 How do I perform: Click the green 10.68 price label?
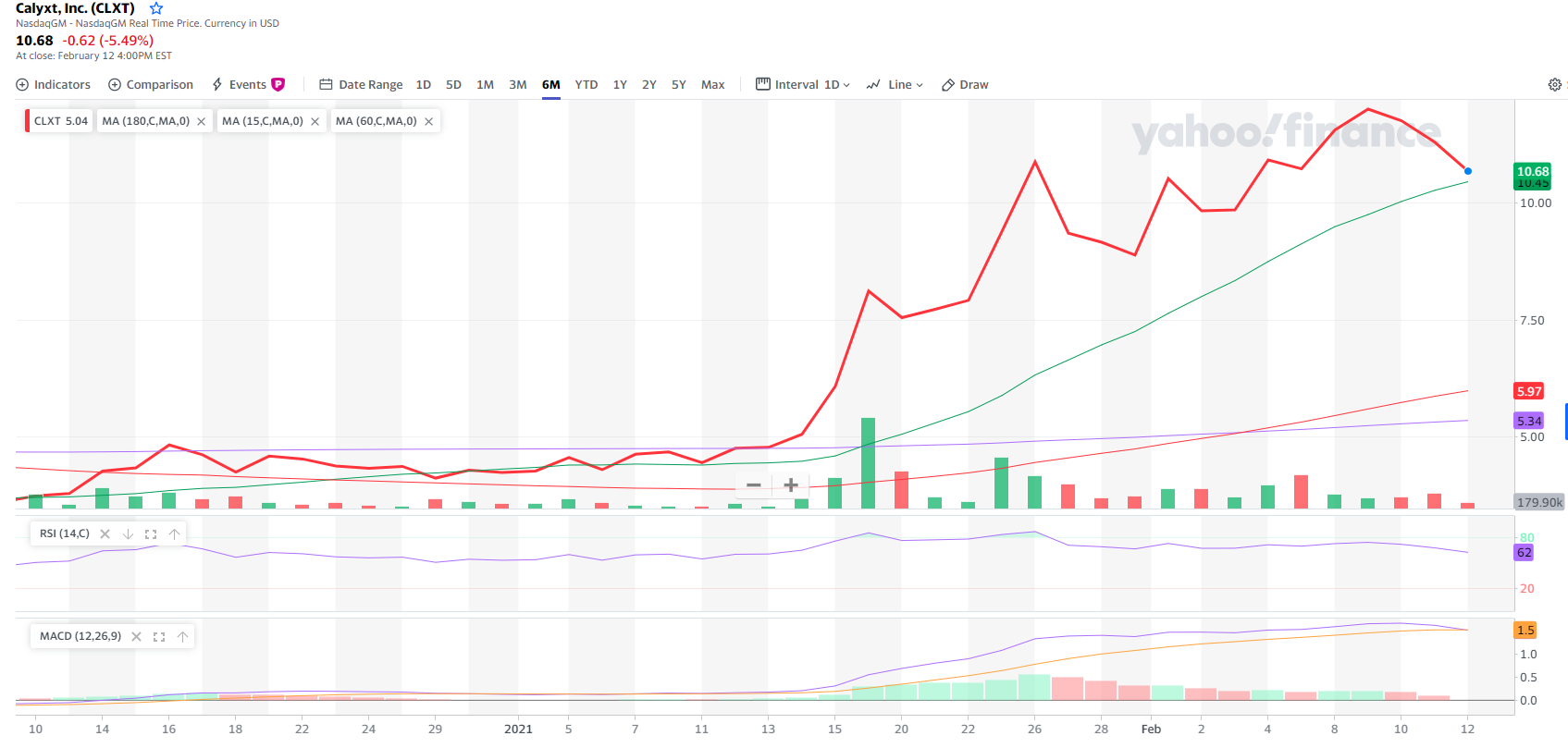(1533, 171)
